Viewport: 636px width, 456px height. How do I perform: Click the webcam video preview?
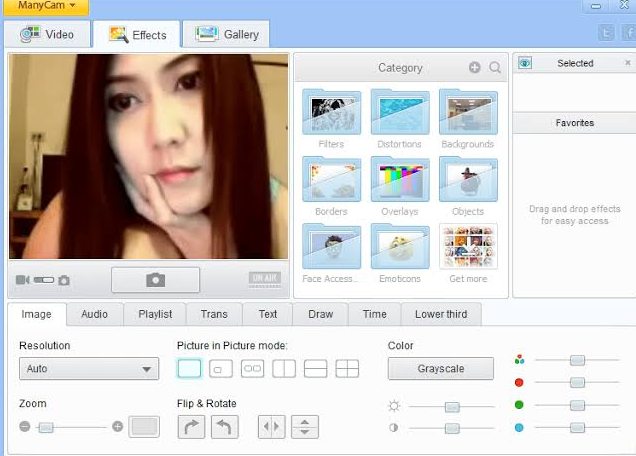148,157
